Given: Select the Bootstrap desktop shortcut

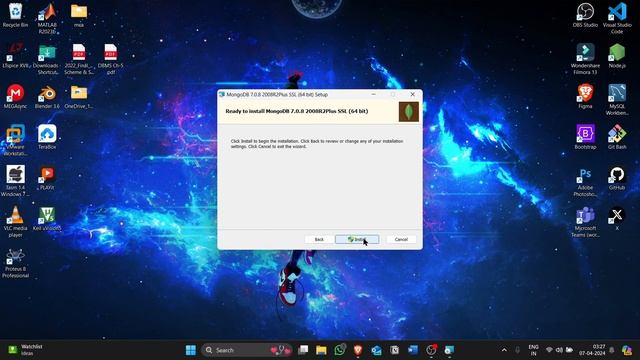Looking at the screenshot, I should (x=585, y=137).
